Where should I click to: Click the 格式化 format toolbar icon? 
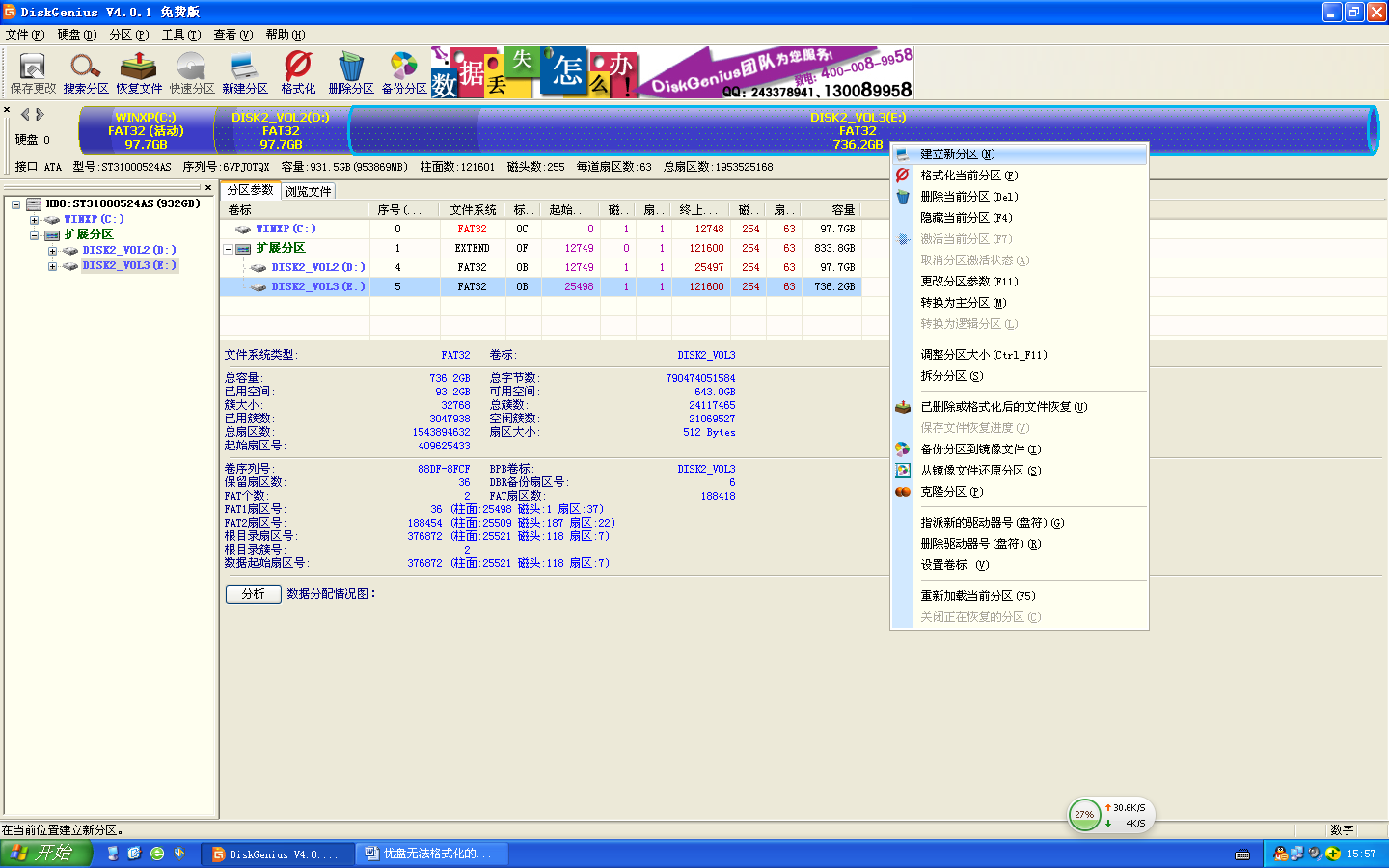click(x=298, y=72)
